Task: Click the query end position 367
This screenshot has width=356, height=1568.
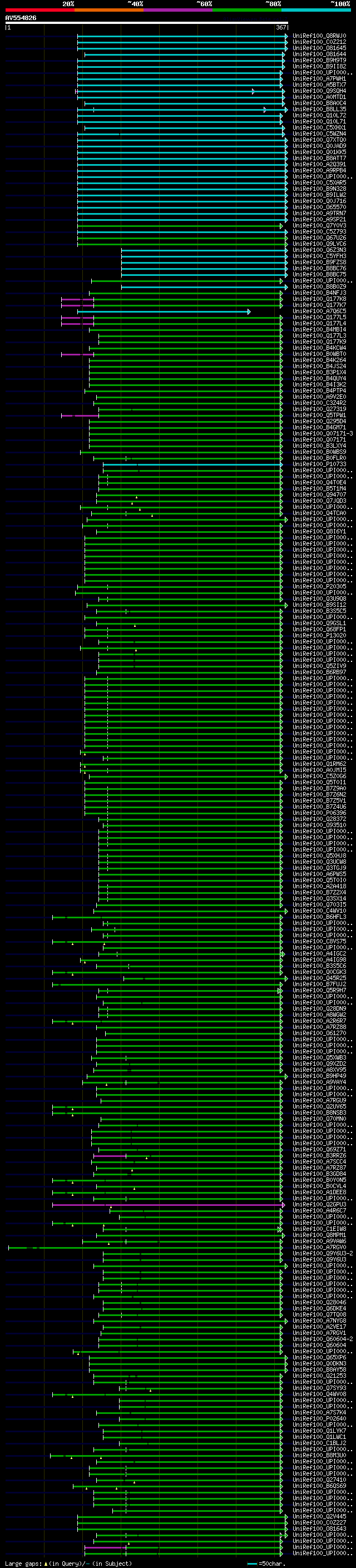Action: click(x=280, y=27)
